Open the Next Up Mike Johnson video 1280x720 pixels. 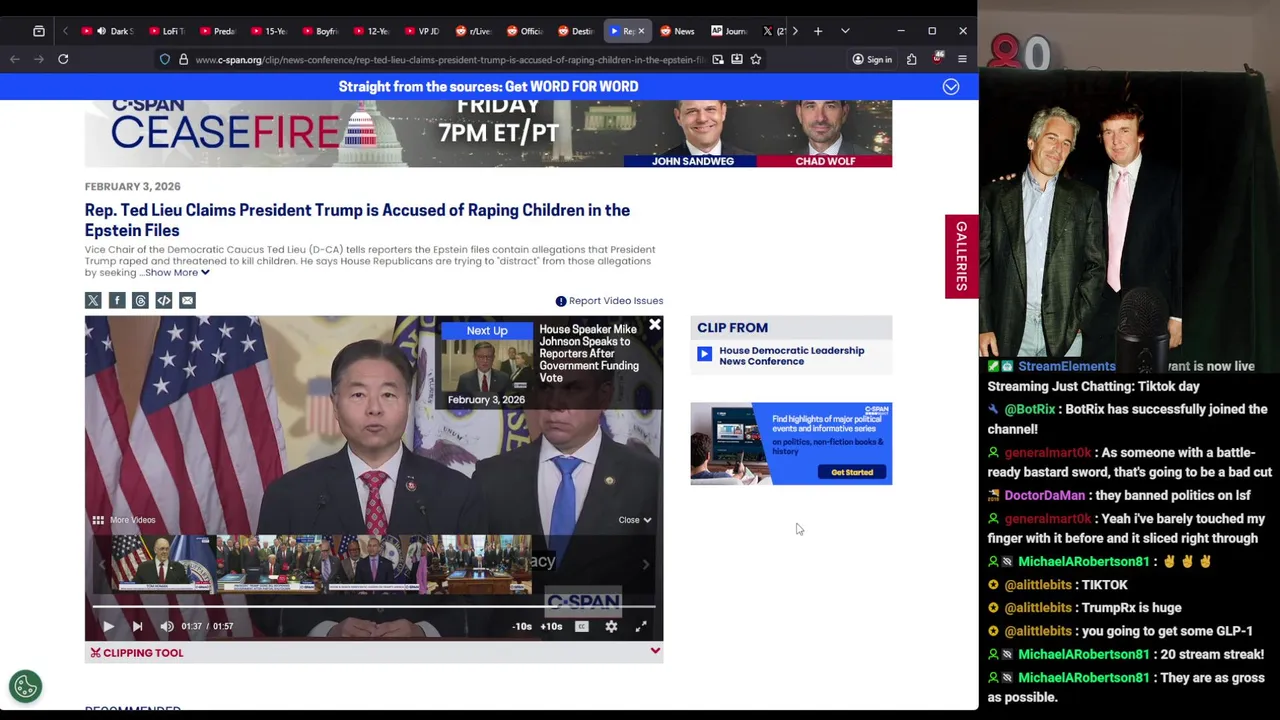click(547, 366)
